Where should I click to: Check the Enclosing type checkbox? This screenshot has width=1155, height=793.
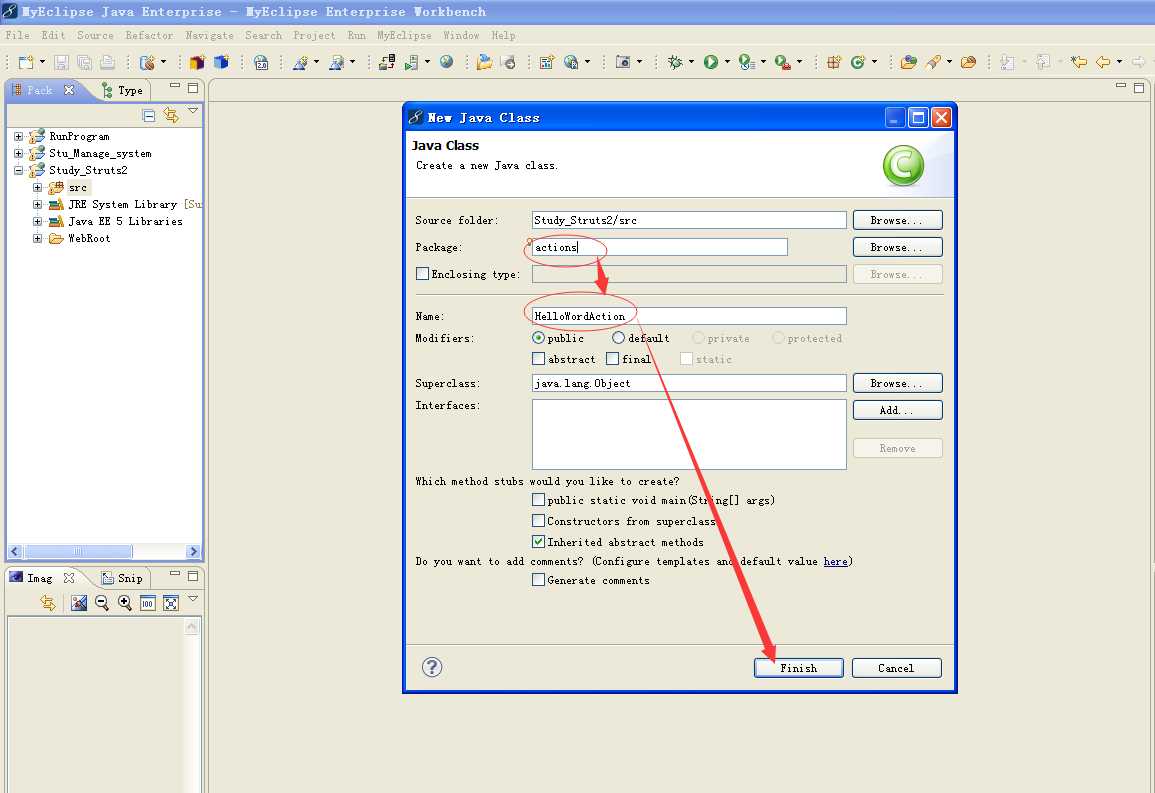[422, 274]
